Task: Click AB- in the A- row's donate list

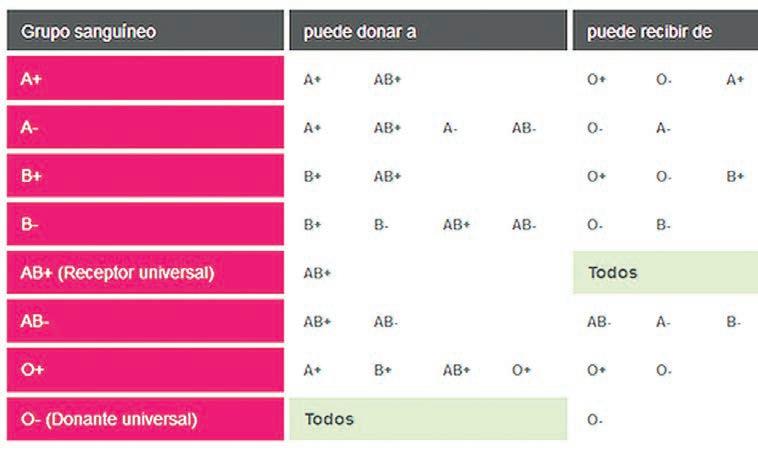Action: [x=524, y=128]
